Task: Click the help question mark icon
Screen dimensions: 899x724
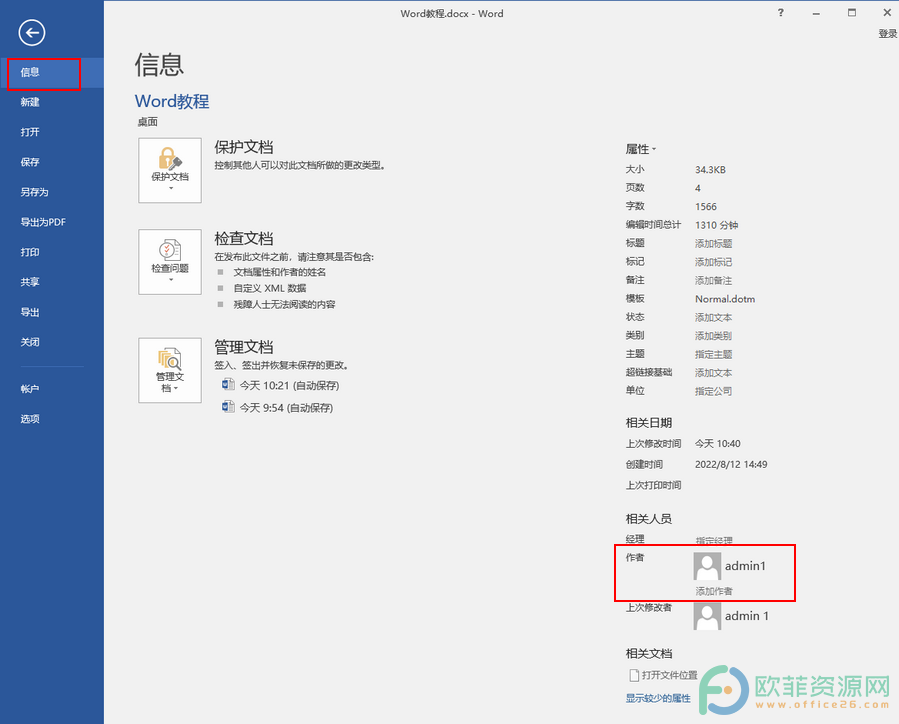Action: tap(780, 13)
